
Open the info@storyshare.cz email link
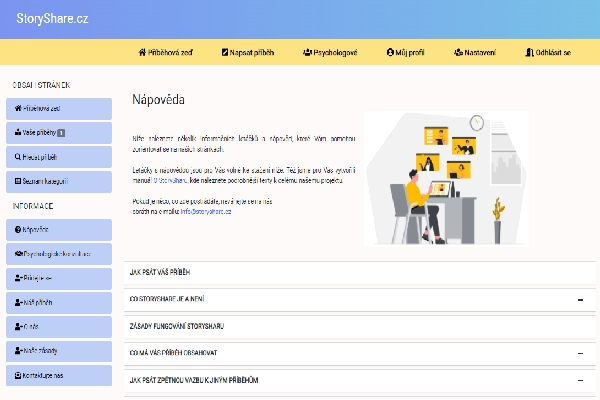[x=206, y=212]
